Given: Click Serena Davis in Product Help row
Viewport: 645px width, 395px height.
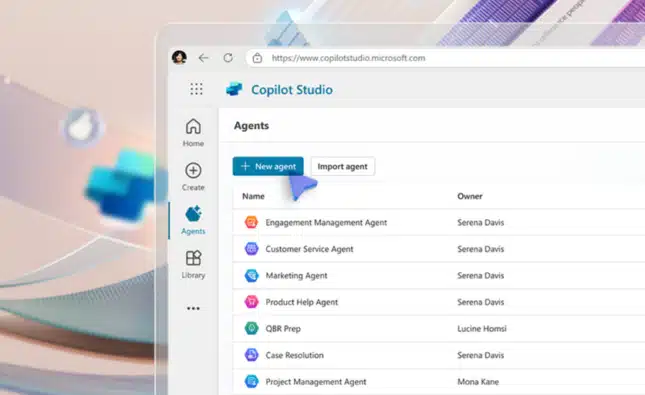Looking at the screenshot, I should pyautogui.click(x=480, y=302).
